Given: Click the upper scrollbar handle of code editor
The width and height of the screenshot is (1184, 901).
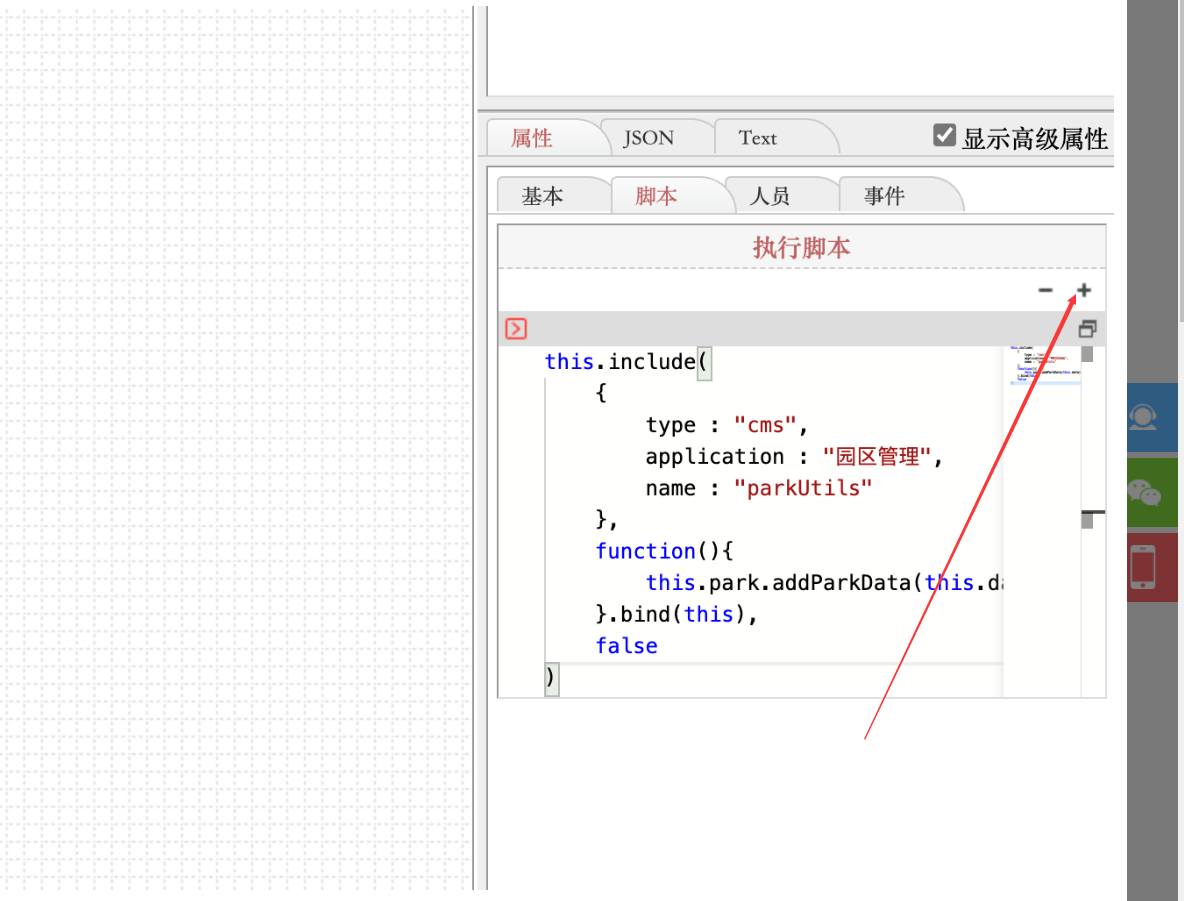Looking at the screenshot, I should 1087,354.
